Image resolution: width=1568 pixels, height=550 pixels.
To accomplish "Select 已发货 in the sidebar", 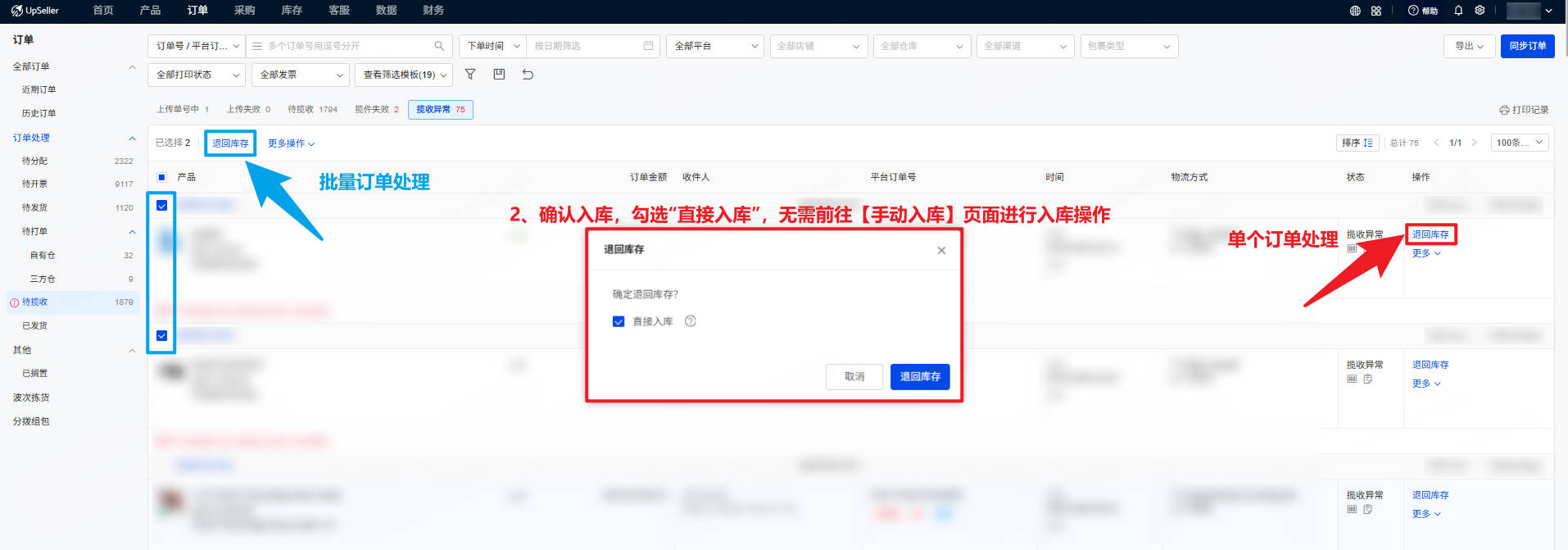I will (35, 325).
